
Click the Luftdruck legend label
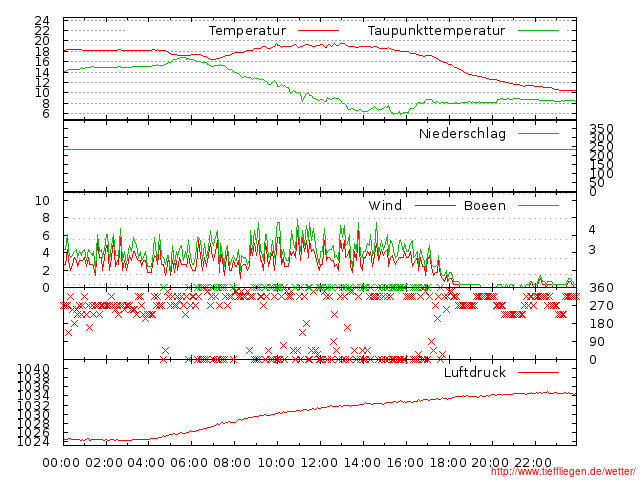click(475, 372)
